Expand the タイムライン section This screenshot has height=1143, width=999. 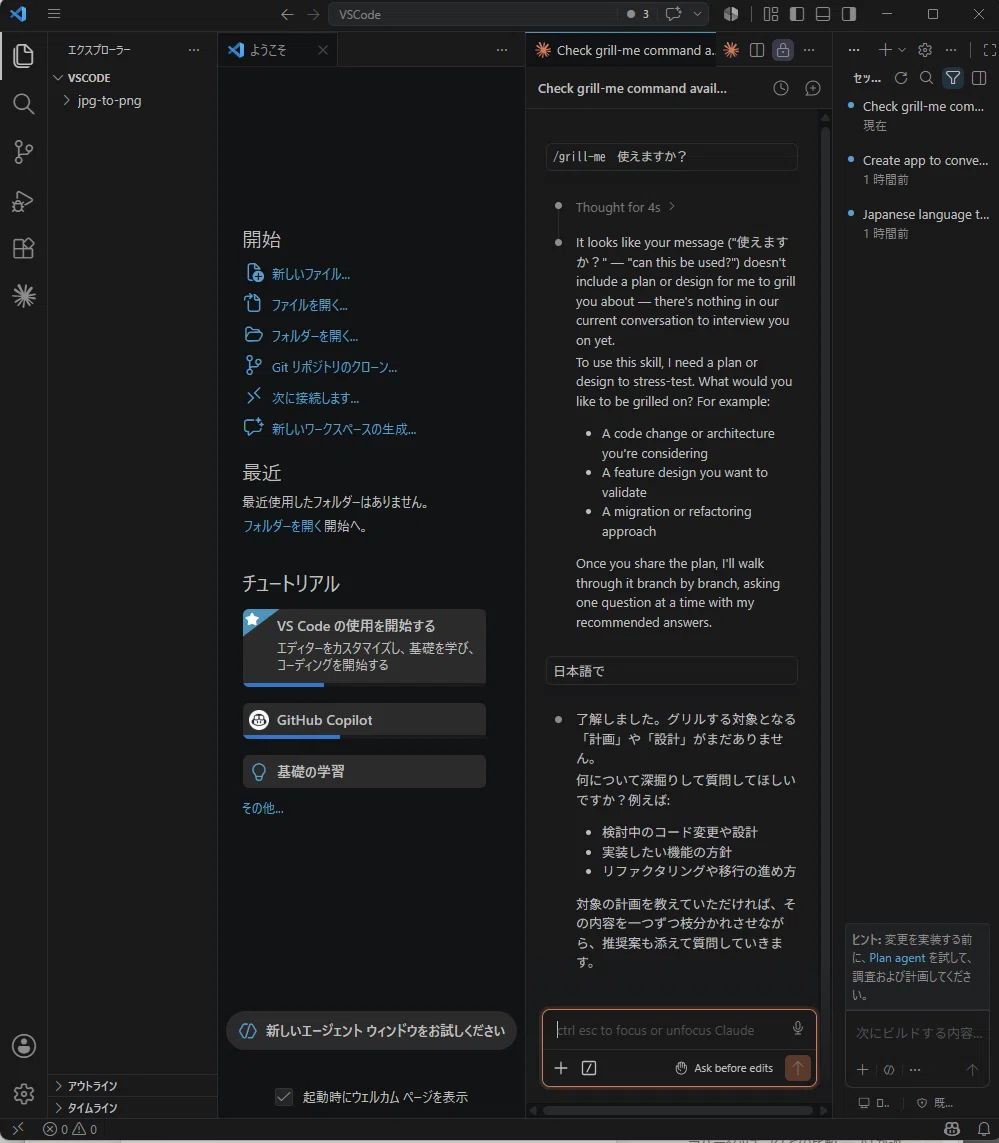[x=133, y=1107]
